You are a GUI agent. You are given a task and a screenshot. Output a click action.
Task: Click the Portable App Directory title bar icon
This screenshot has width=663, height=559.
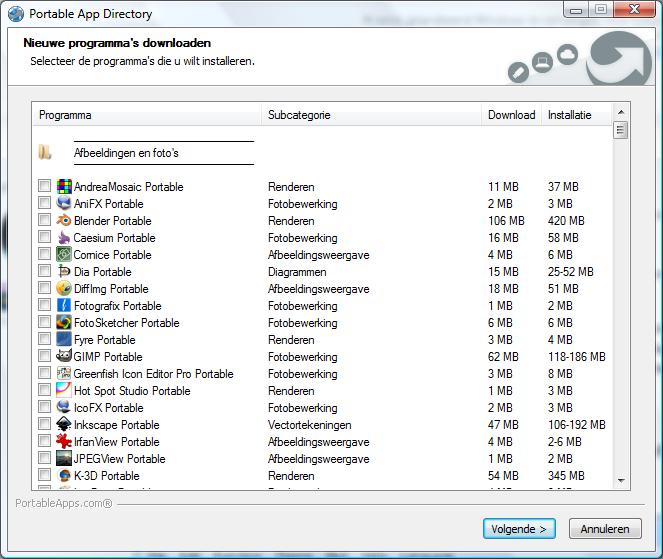tap(16, 14)
